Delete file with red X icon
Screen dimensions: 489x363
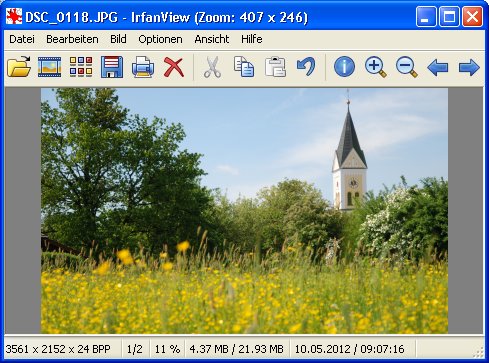174,67
